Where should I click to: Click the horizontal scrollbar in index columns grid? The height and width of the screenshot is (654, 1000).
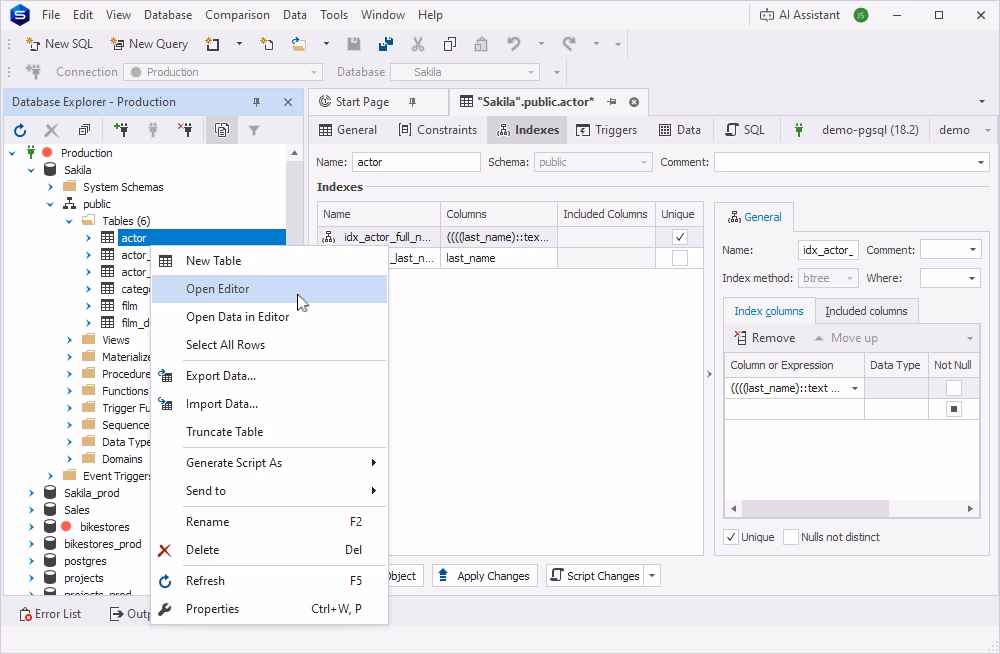point(815,509)
